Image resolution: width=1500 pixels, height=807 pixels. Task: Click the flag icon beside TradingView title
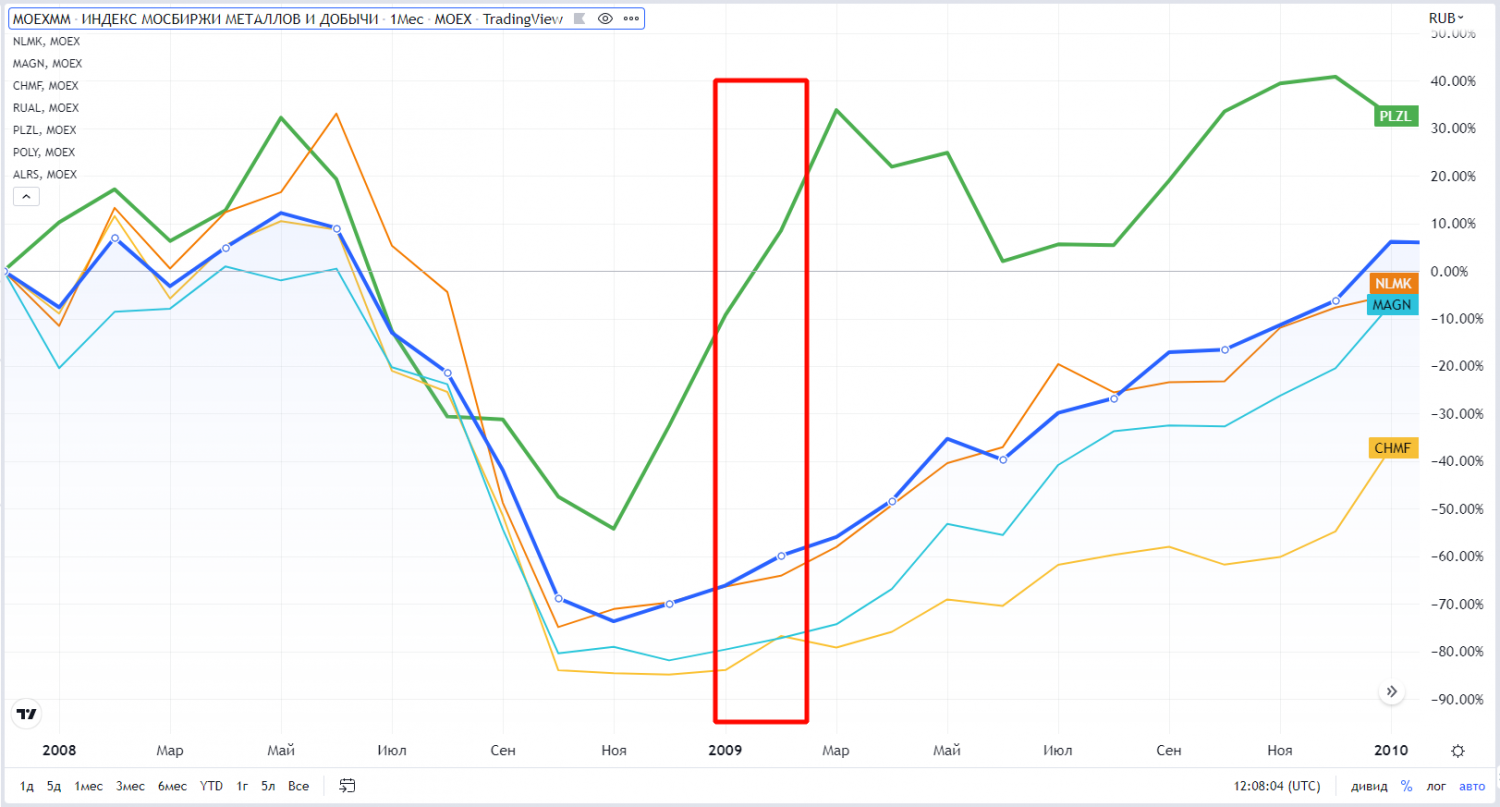click(579, 19)
